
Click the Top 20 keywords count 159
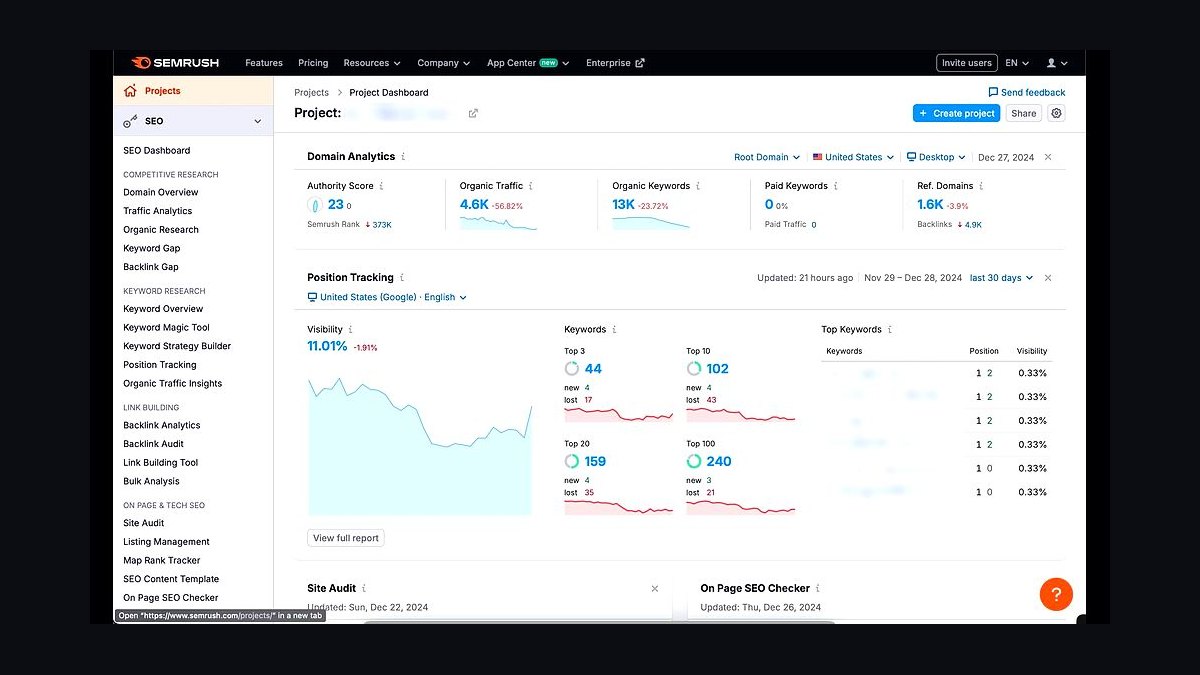point(595,461)
